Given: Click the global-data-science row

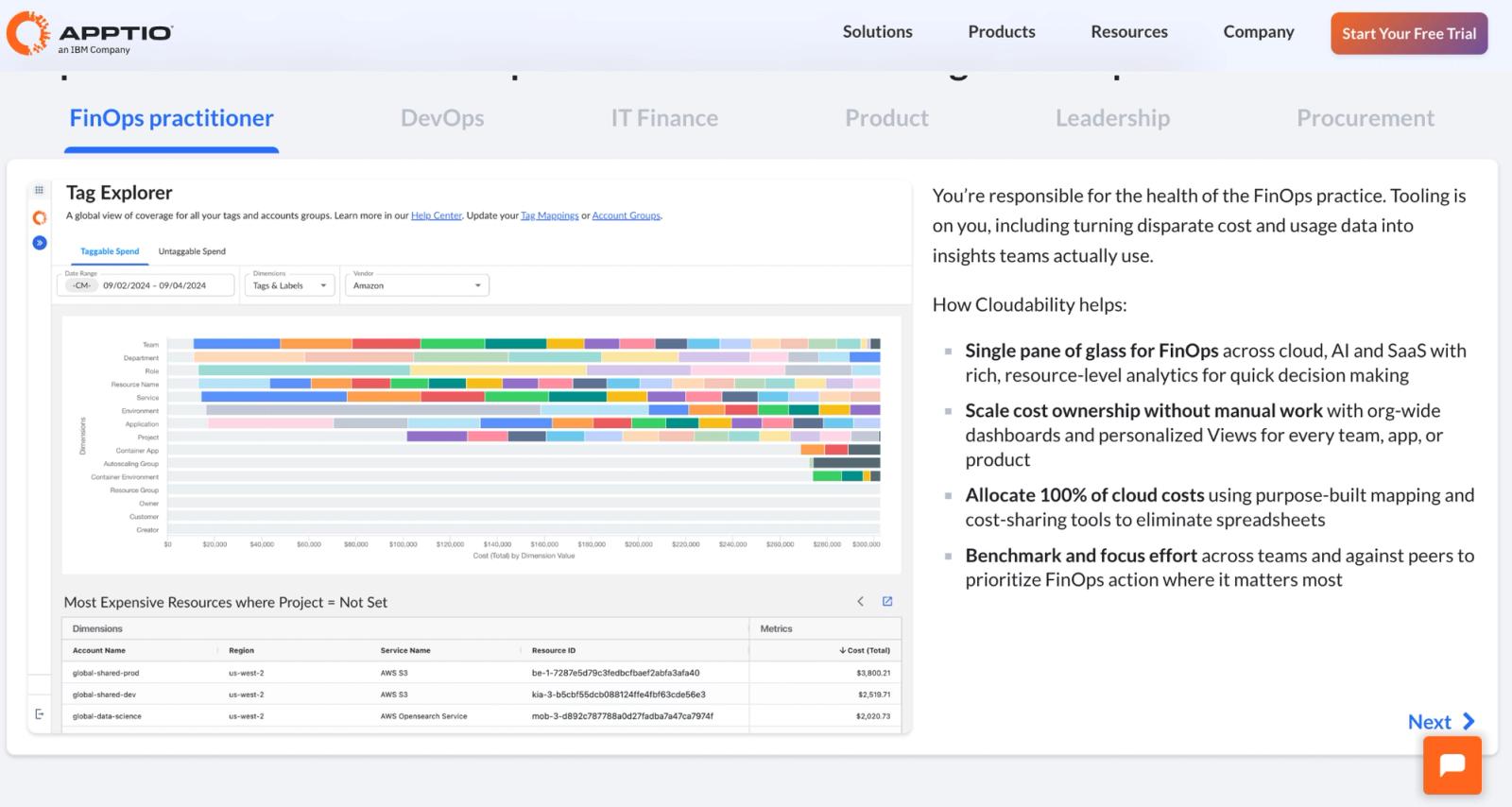Looking at the screenshot, I should (x=482, y=716).
